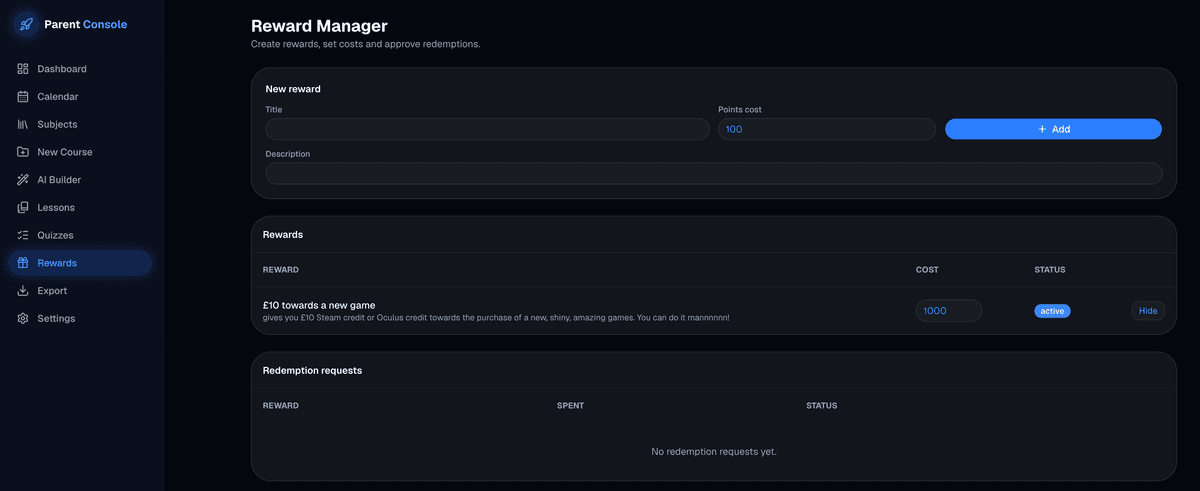Click the Reward Manager heading
Viewport: 1200px width, 491px height.
click(x=319, y=26)
